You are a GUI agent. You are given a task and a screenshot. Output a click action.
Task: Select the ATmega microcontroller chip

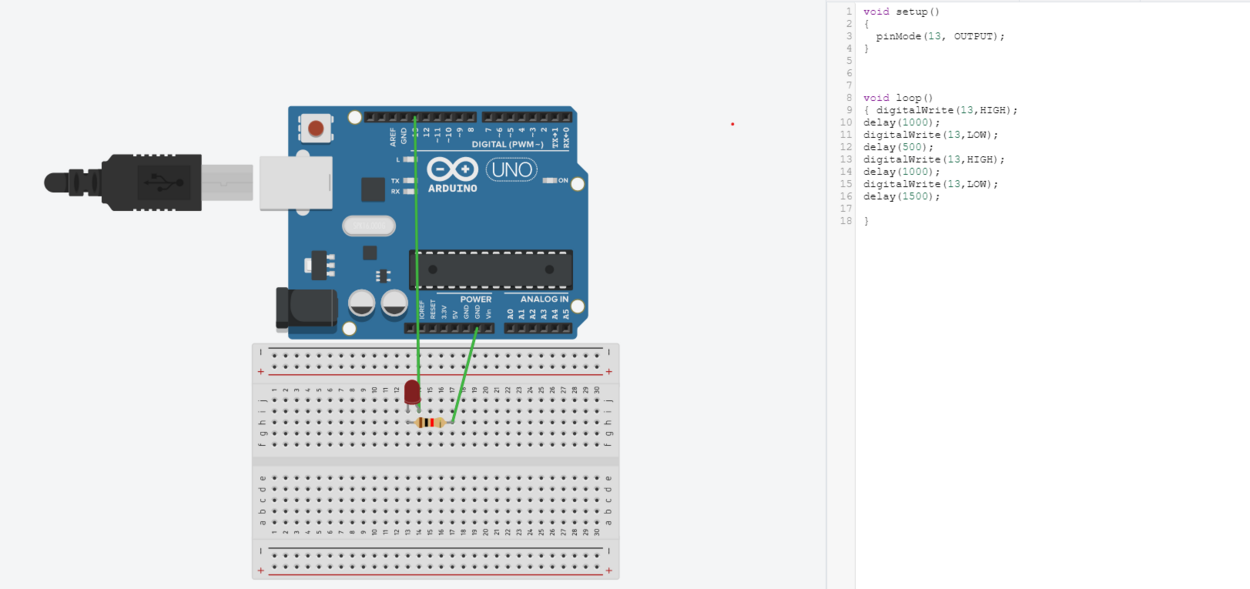491,269
